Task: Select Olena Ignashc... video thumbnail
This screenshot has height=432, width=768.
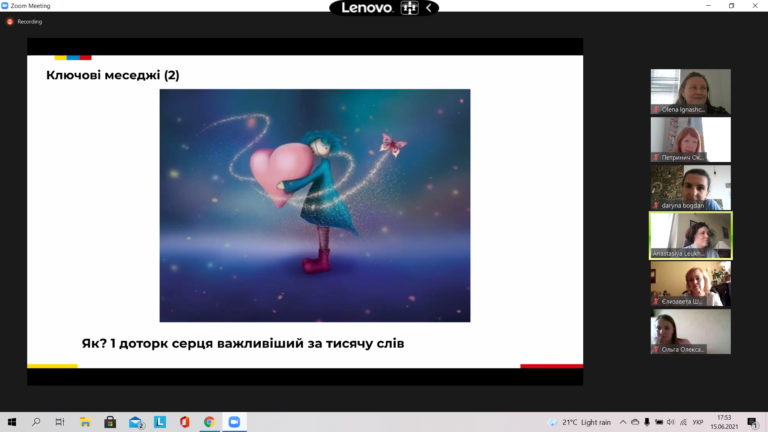Action: pos(691,92)
